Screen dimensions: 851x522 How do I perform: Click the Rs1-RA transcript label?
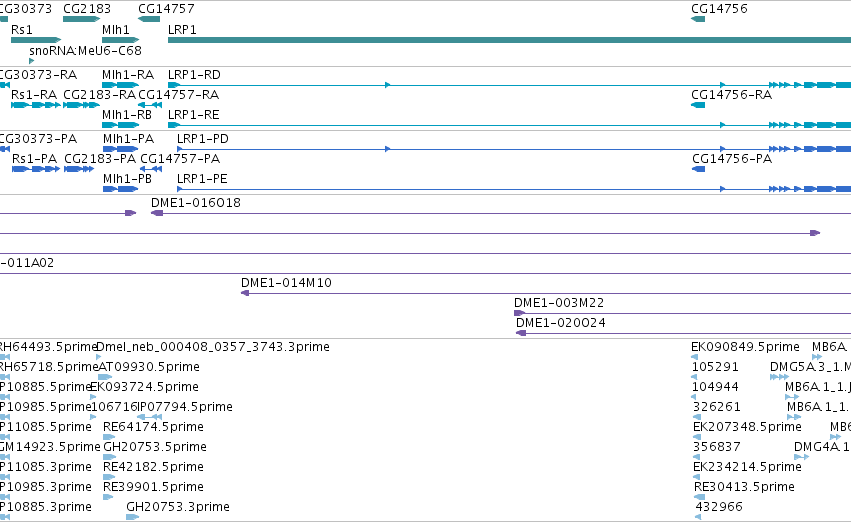click(x=34, y=94)
